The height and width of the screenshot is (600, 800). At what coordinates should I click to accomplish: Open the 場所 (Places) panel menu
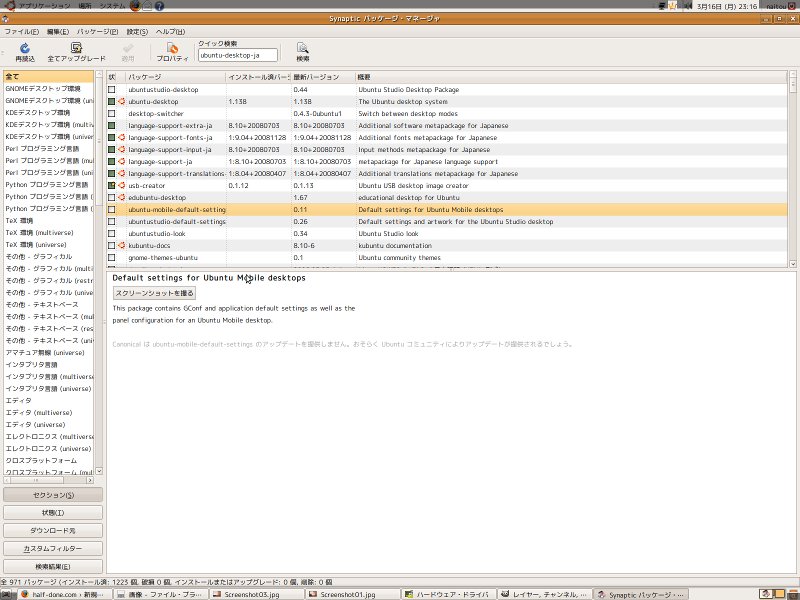click(x=85, y=6)
